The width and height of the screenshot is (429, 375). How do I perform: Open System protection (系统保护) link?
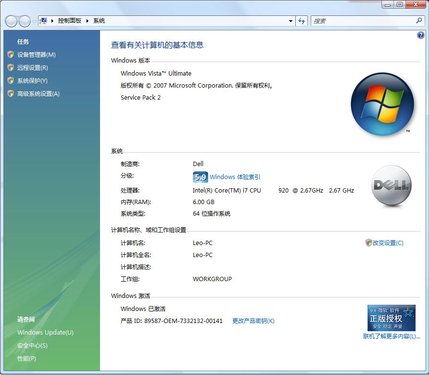tap(32, 81)
